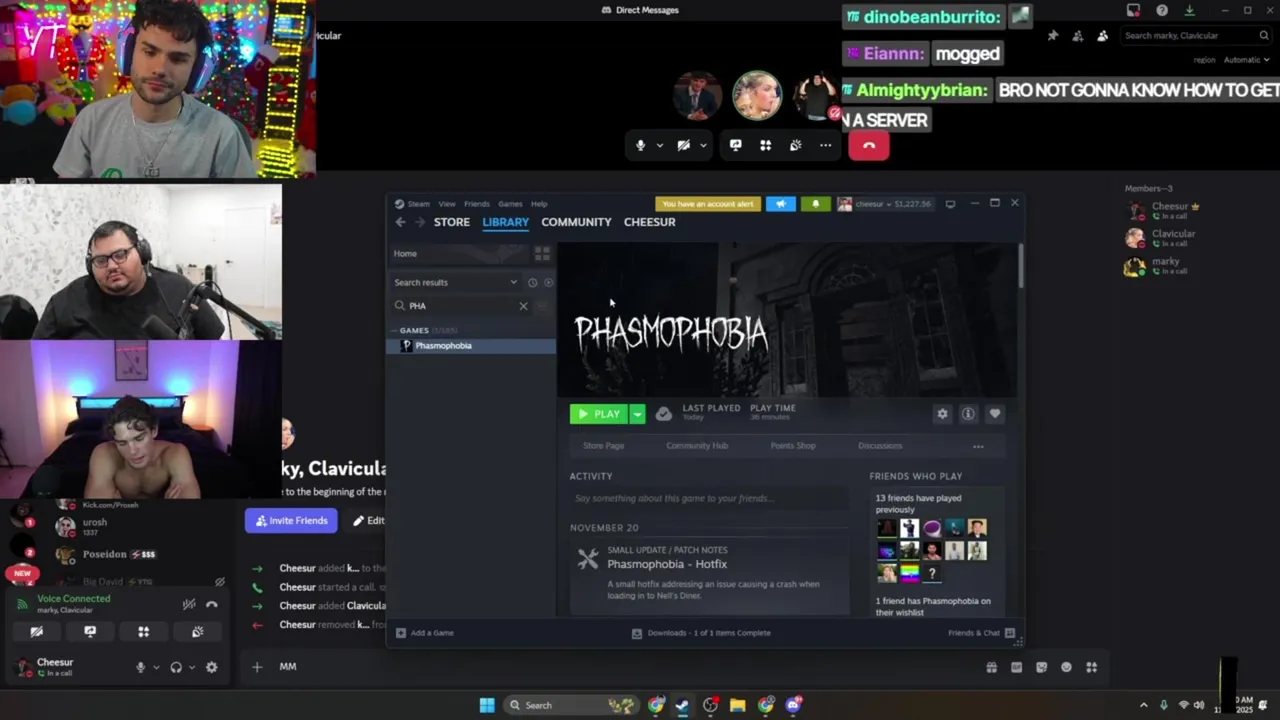Clear the PHA library search
The image size is (1280, 720).
[523, 306]
